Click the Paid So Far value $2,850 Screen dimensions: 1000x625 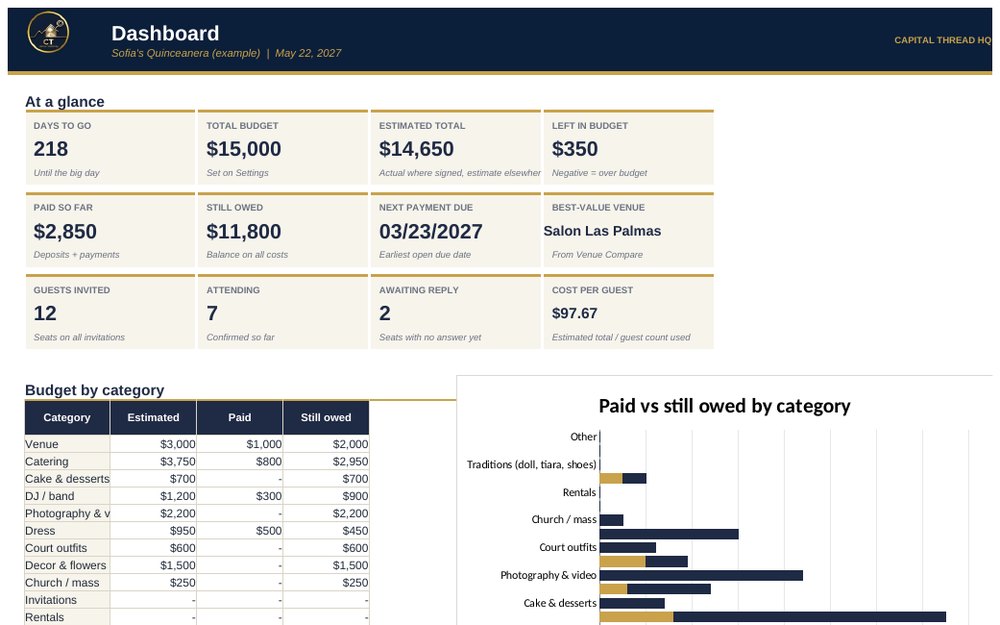[65, 232]
